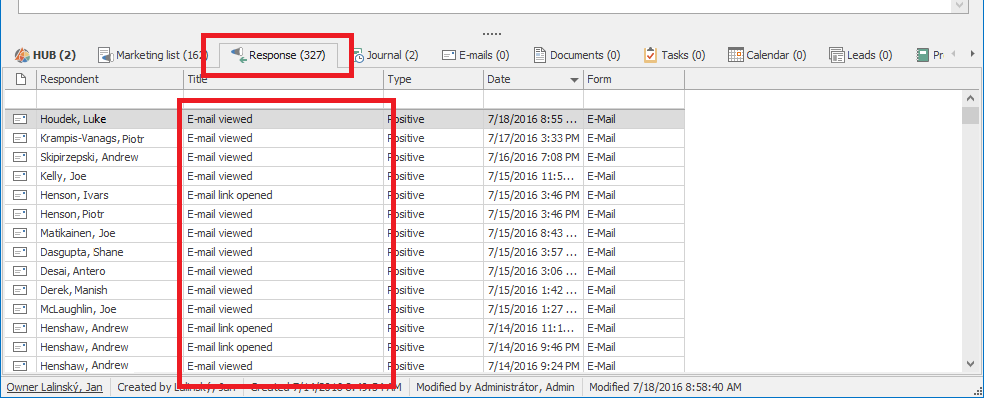Select respondent McLaughlin, Joe
Viewport: 984px width, 398px height.
click(x=78, y=309)
